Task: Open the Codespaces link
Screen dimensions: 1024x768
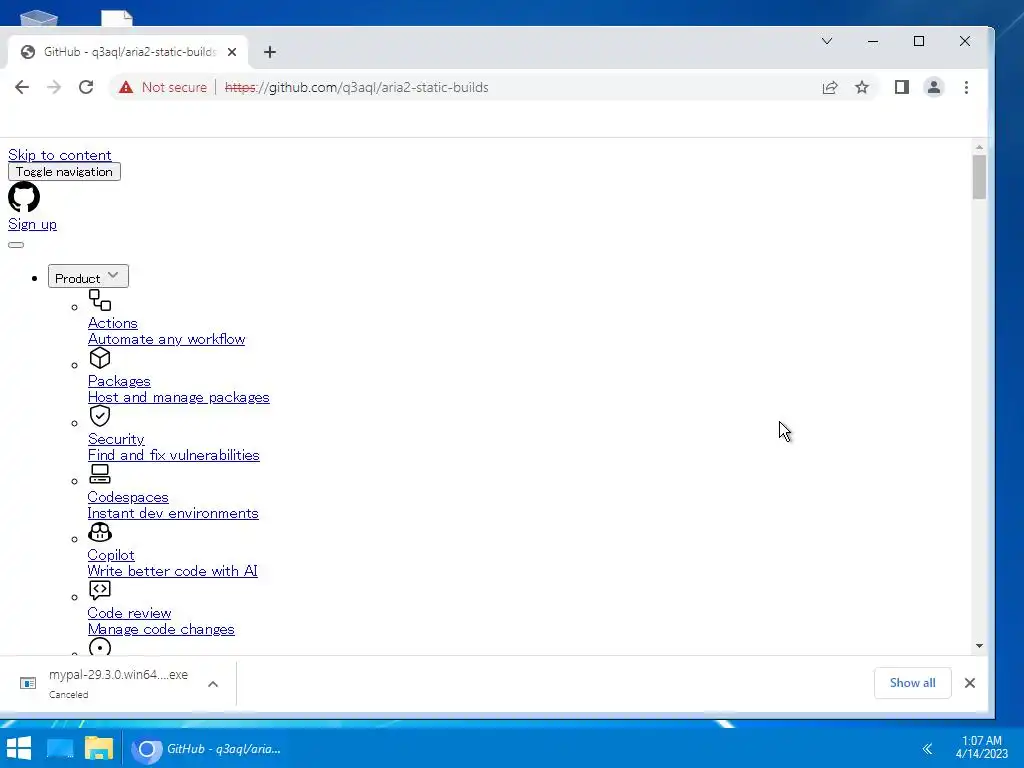Action: (128, 498)
